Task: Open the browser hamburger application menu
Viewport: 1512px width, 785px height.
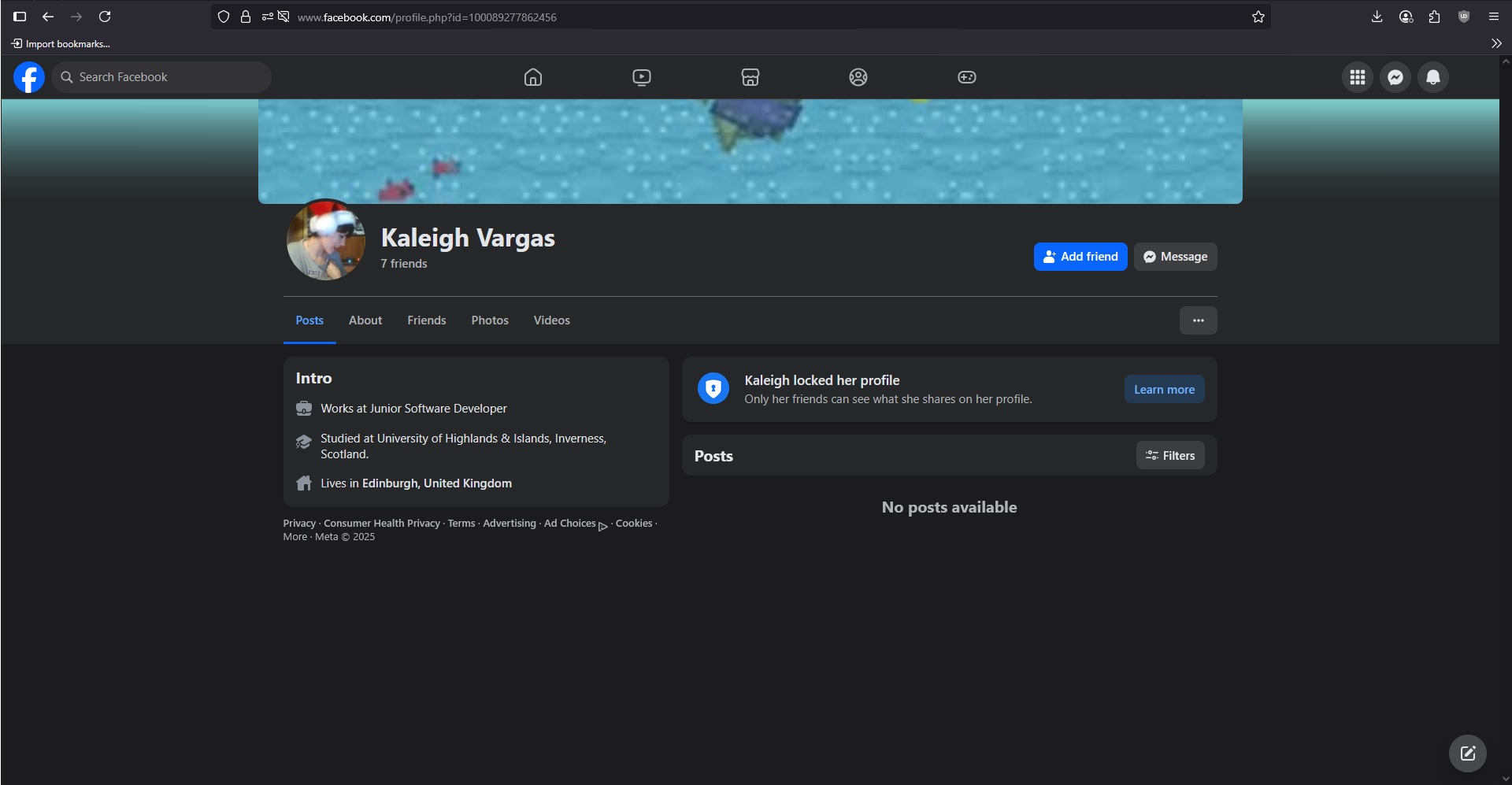Action: click(1494, 17)
